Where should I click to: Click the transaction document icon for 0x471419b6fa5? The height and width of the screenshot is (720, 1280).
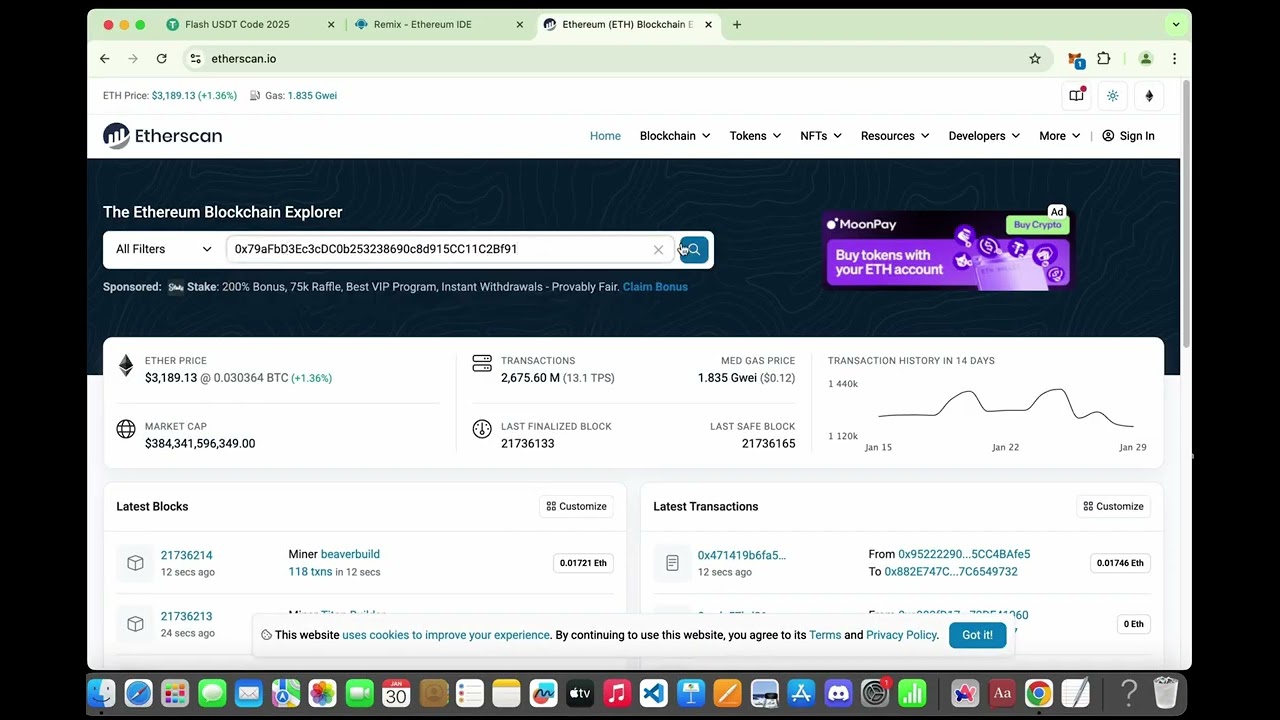click(x=672, y=563)
